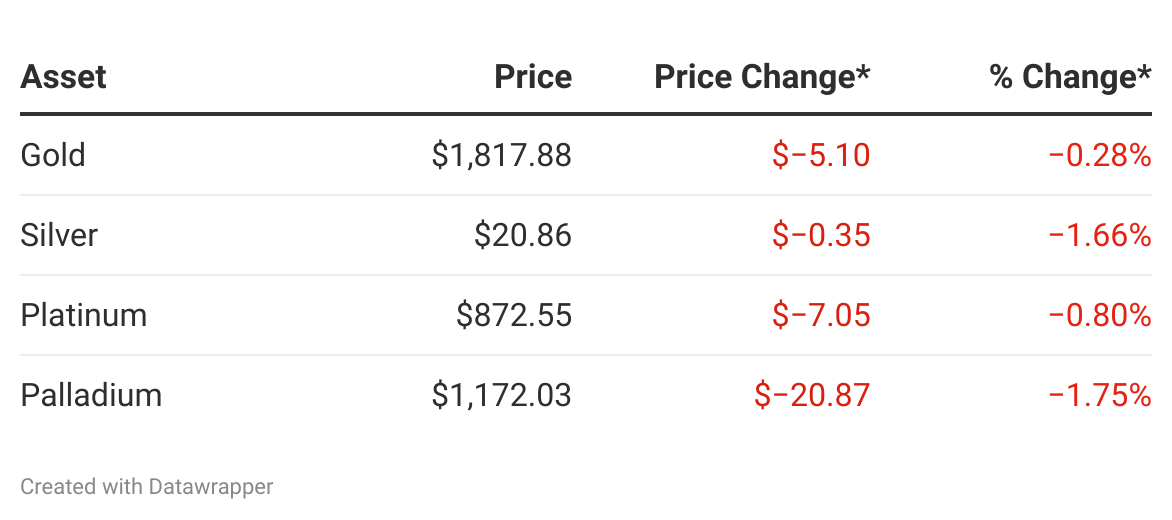Click Gold price change $-5.10
Screen dimensions: 1172x520
(821, 155)
